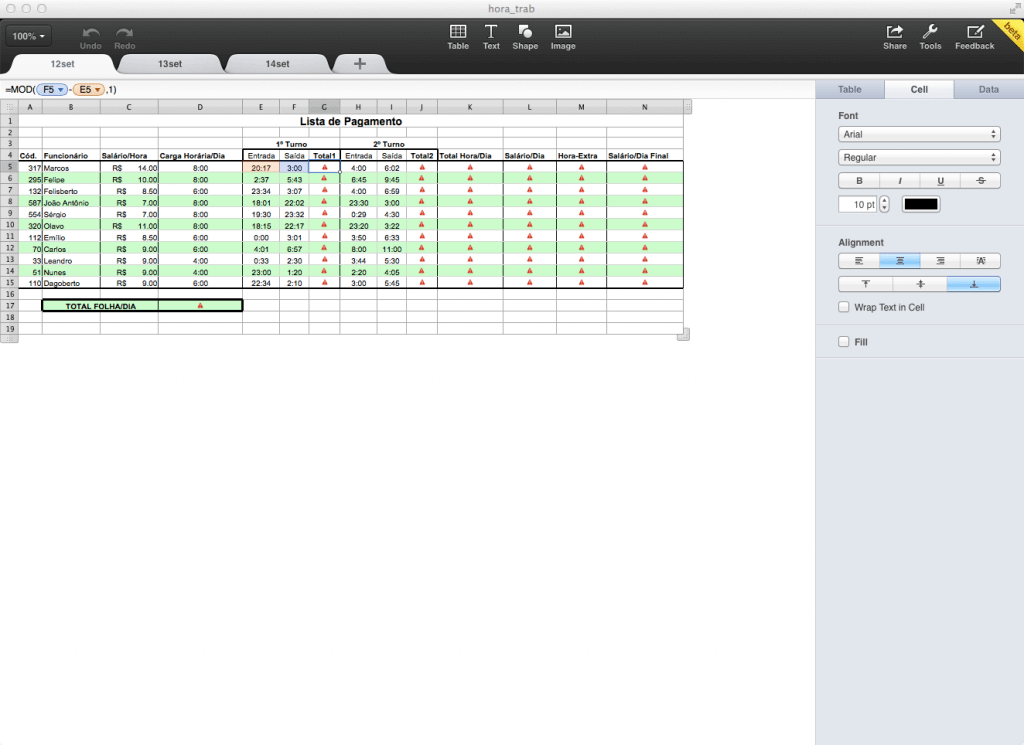
Task: Enable Wrap Text in Cell checkbox
Action: 844,307
